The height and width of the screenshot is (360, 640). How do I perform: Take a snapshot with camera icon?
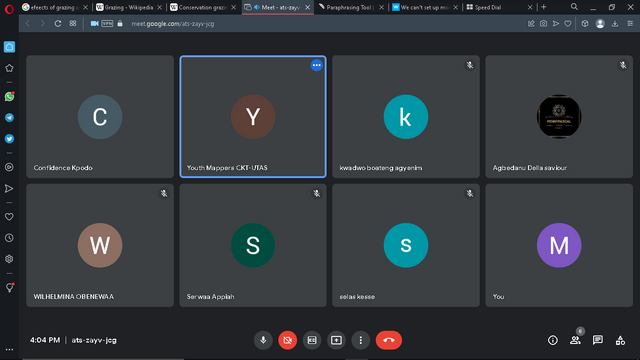543,24
